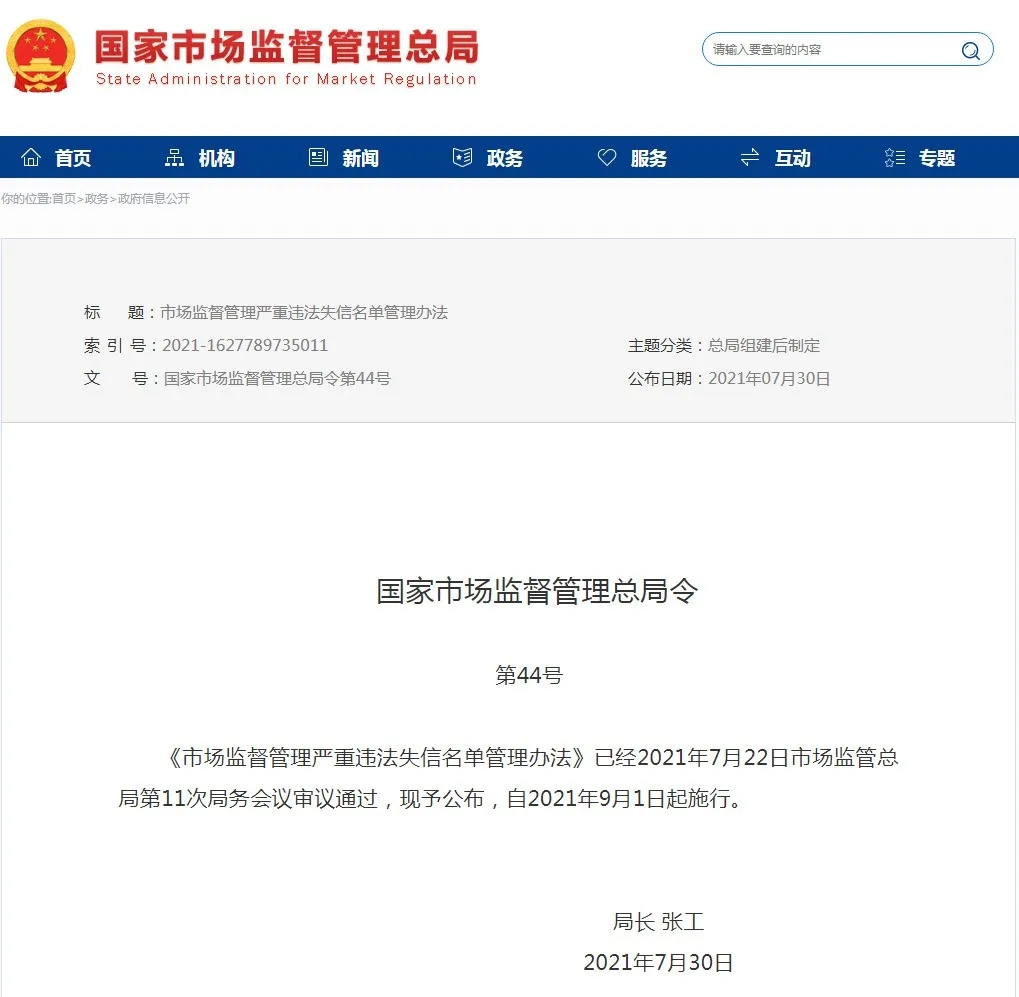Click the State Administration for Market Regulation text

286,79
